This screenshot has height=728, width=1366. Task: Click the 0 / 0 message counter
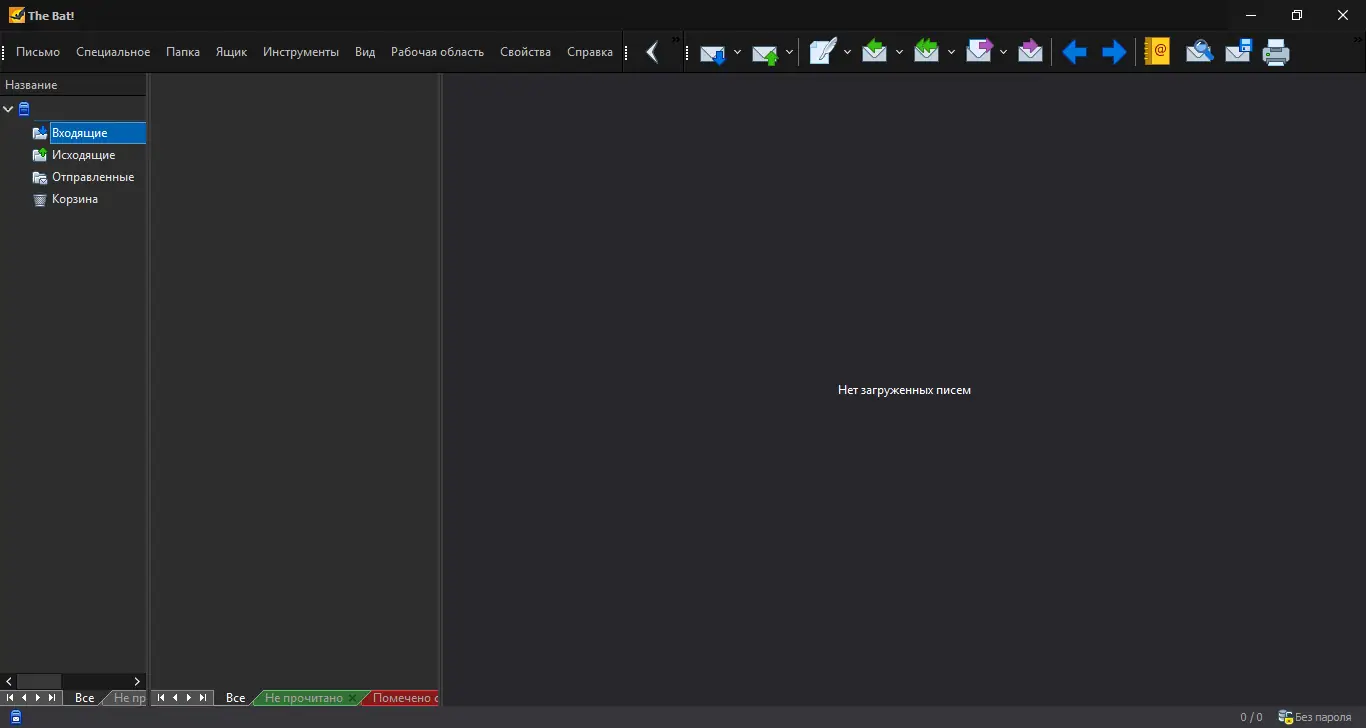coord(1251,717)
